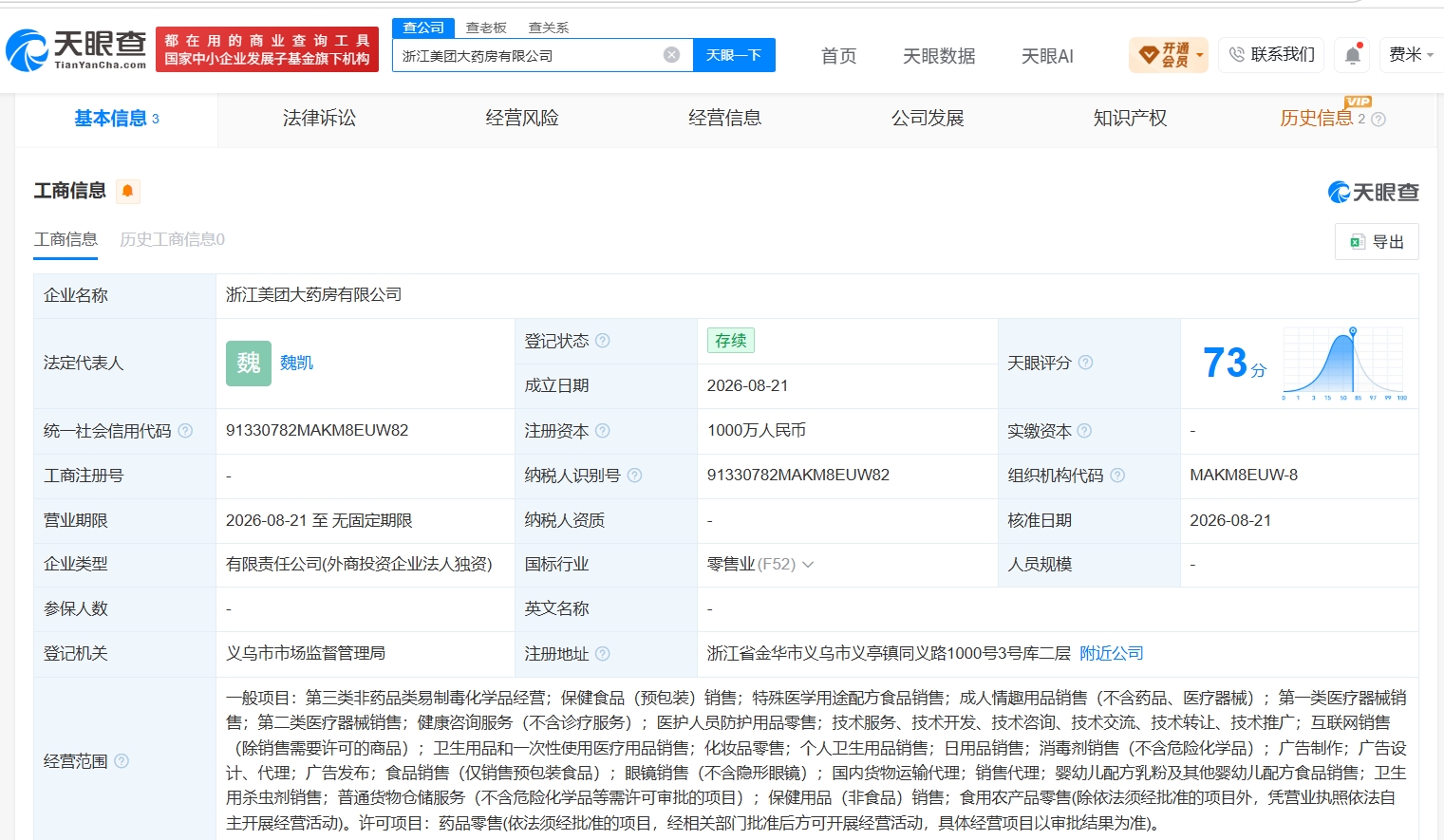Click the 天眼评分 distribution chart
The image size is (1444, 840).
pos(1344,364)
